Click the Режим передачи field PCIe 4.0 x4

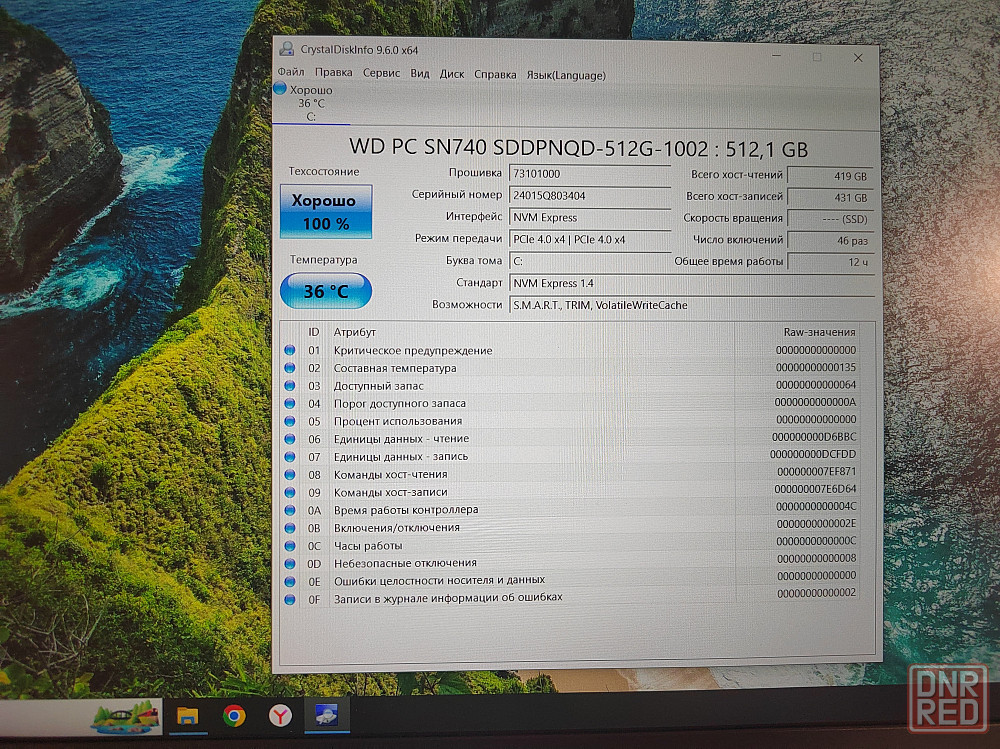click(589, 239)
